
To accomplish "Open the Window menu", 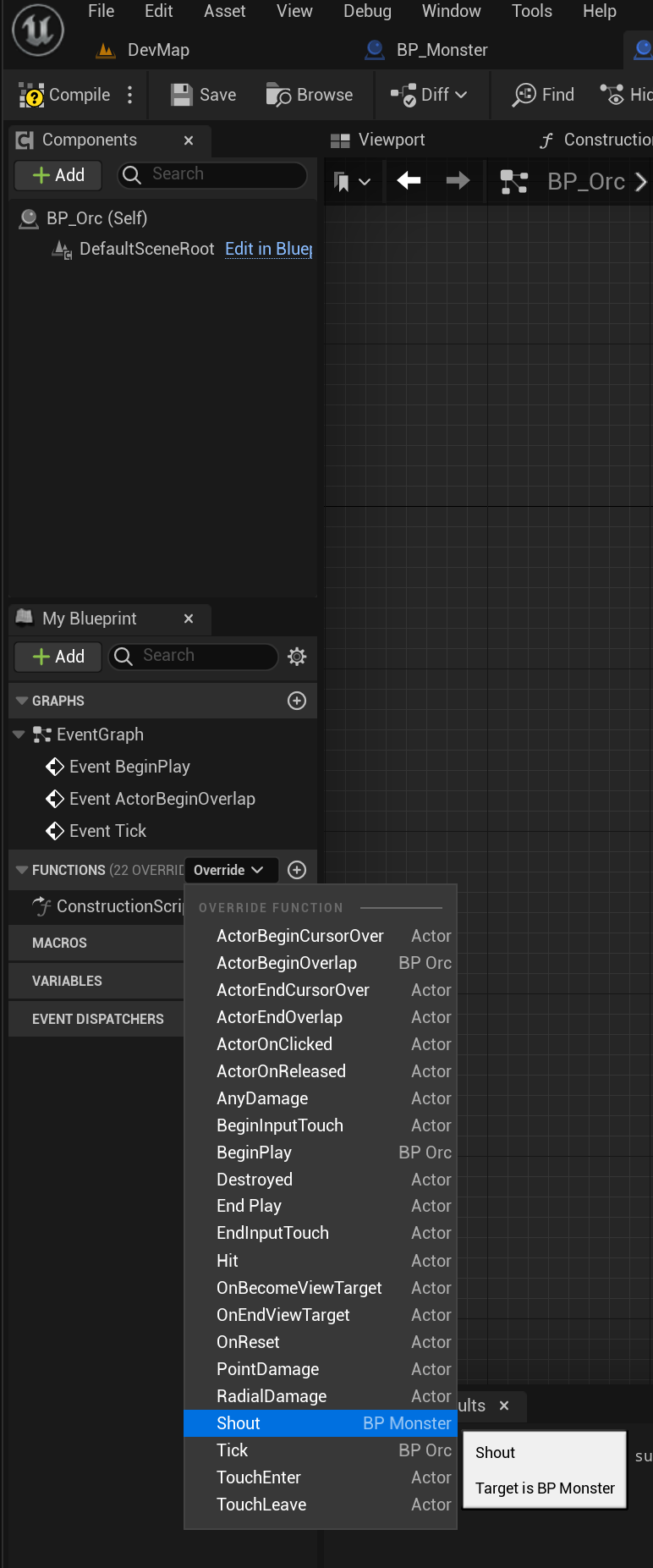I will tap(452, 11).
